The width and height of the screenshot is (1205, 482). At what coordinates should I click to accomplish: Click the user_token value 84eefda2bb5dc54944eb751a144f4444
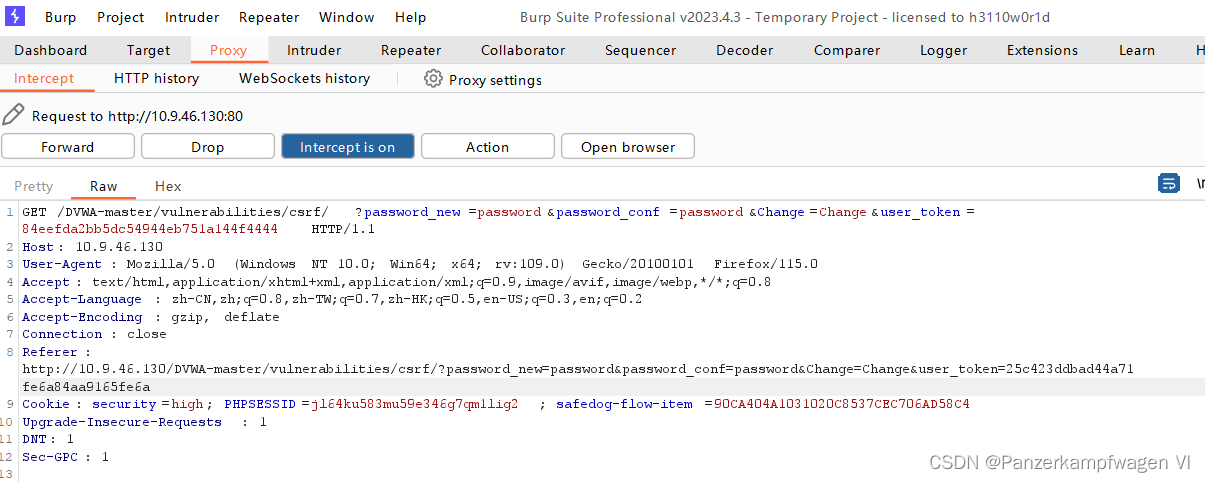(150, 229)
